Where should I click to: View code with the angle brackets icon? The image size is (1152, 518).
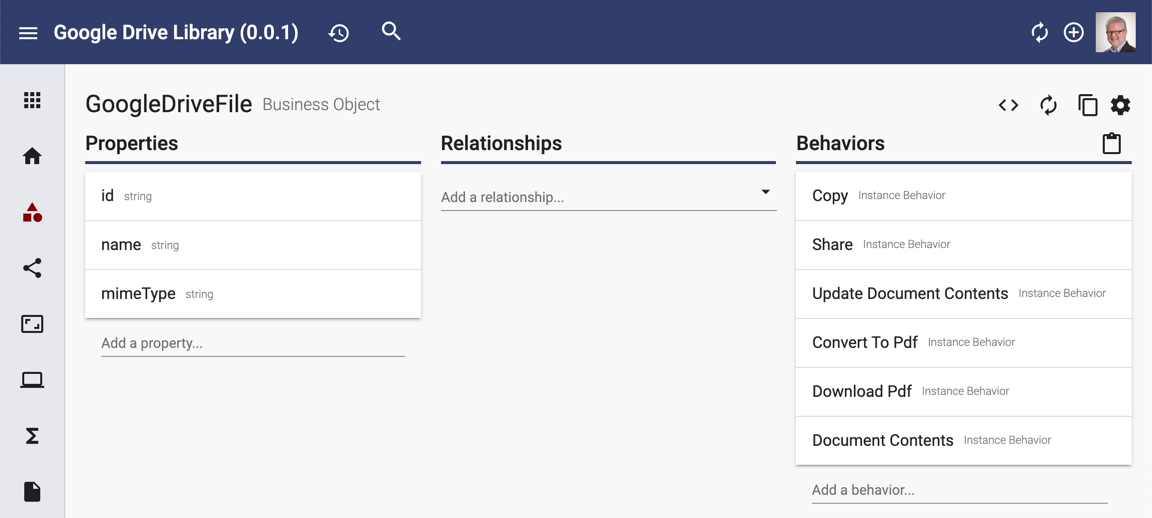click(1009, 105)
